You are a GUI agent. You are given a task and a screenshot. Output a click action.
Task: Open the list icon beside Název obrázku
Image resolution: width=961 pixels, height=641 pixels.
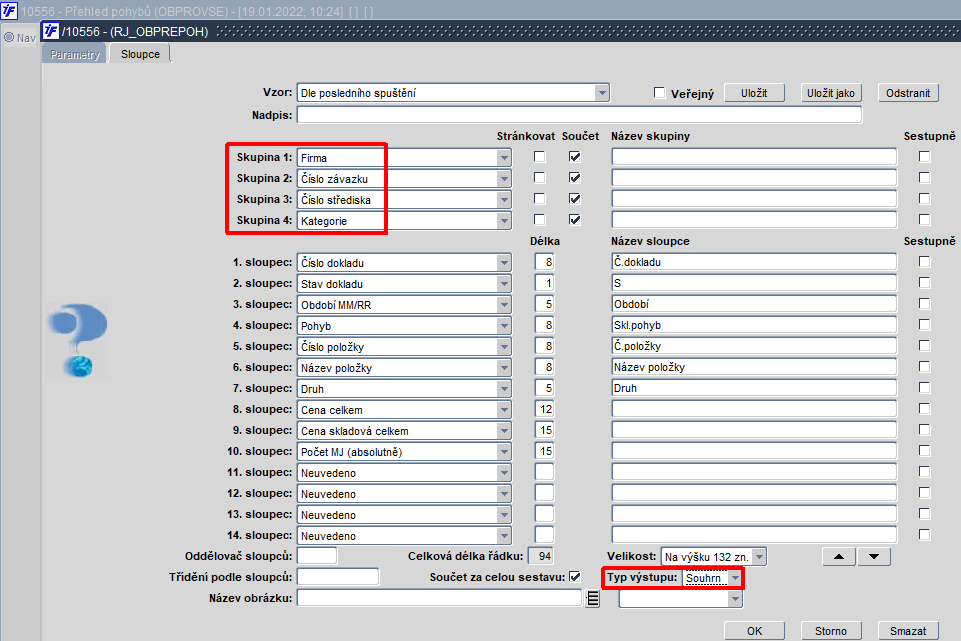click(x=593, y=598)
